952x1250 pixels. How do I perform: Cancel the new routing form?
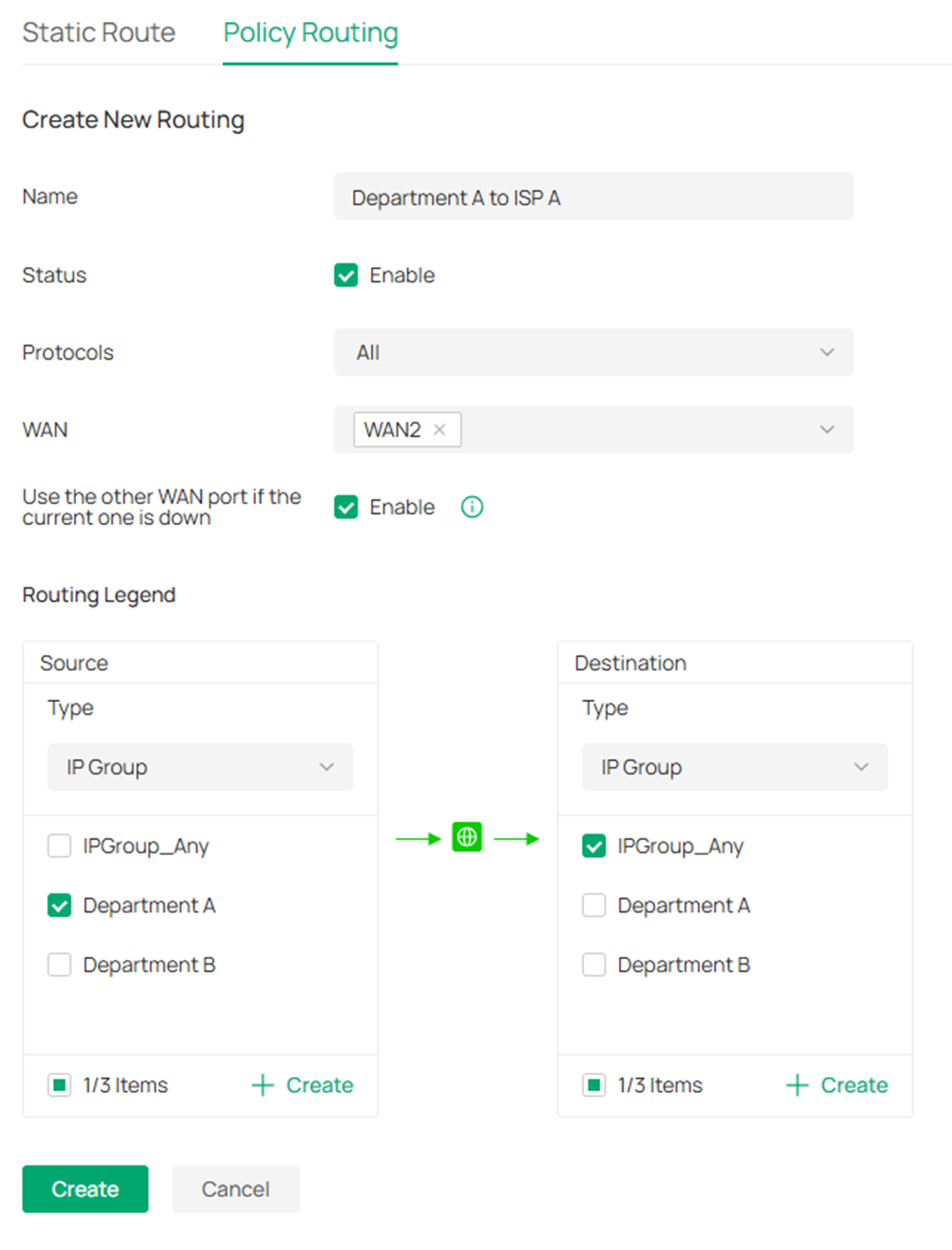coord(235,1188)
